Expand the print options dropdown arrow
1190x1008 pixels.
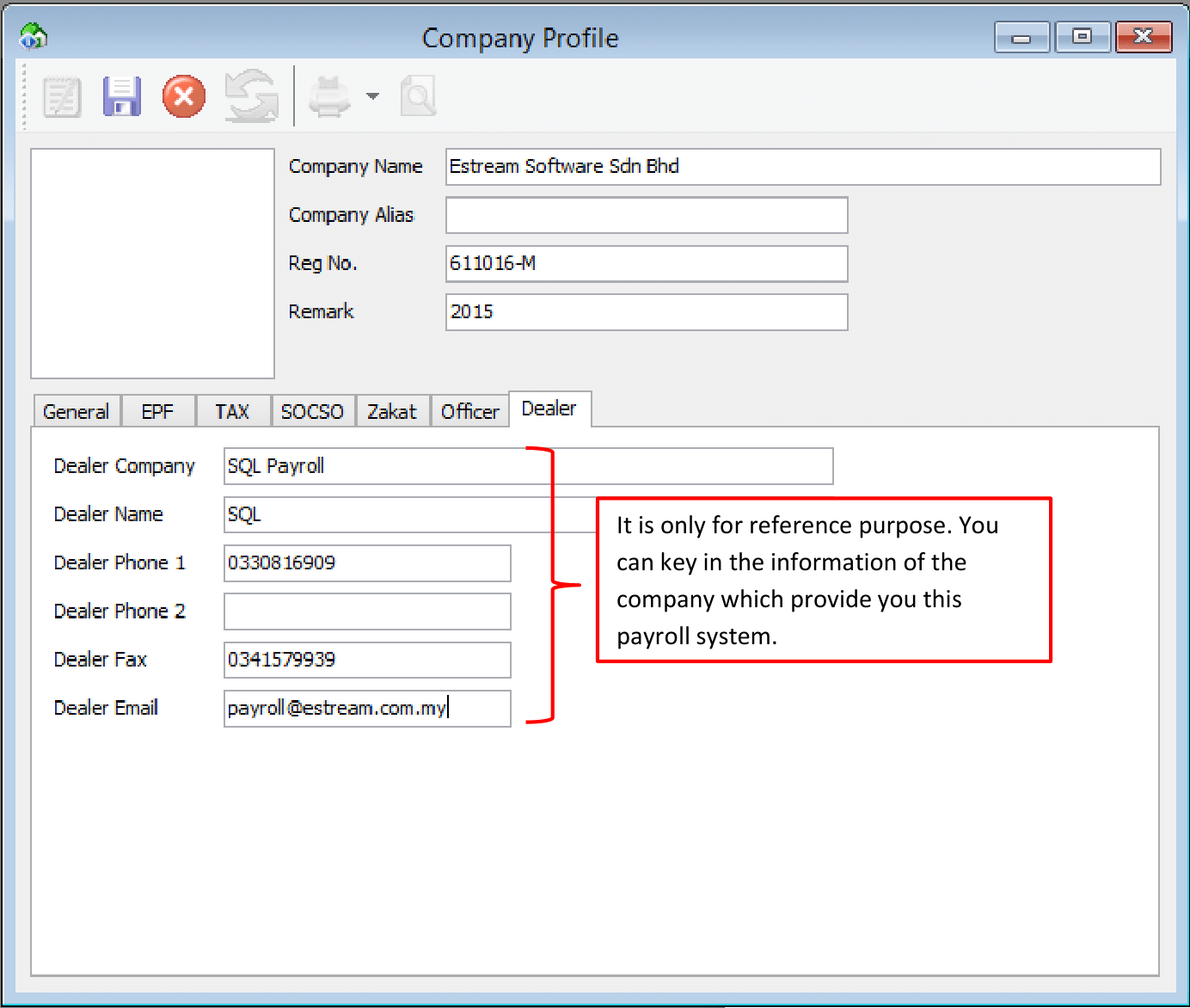(x=372, y=96)
